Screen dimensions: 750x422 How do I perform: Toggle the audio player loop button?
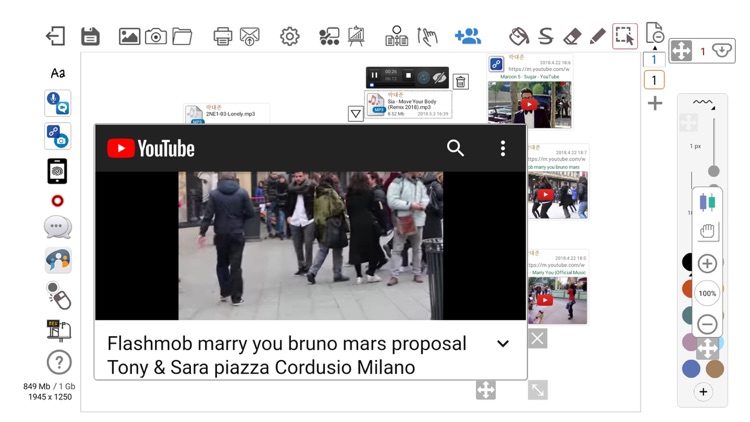pos(423,77)
